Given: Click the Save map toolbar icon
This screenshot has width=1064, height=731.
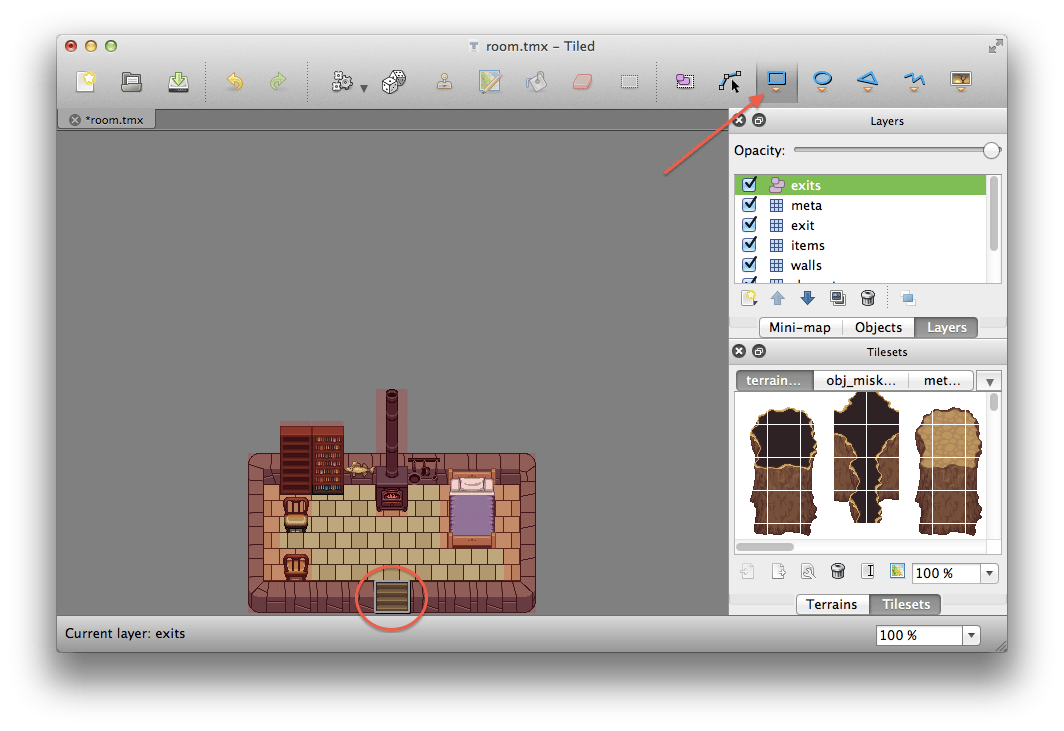Looking at the screenshot, I should (178, 82).
